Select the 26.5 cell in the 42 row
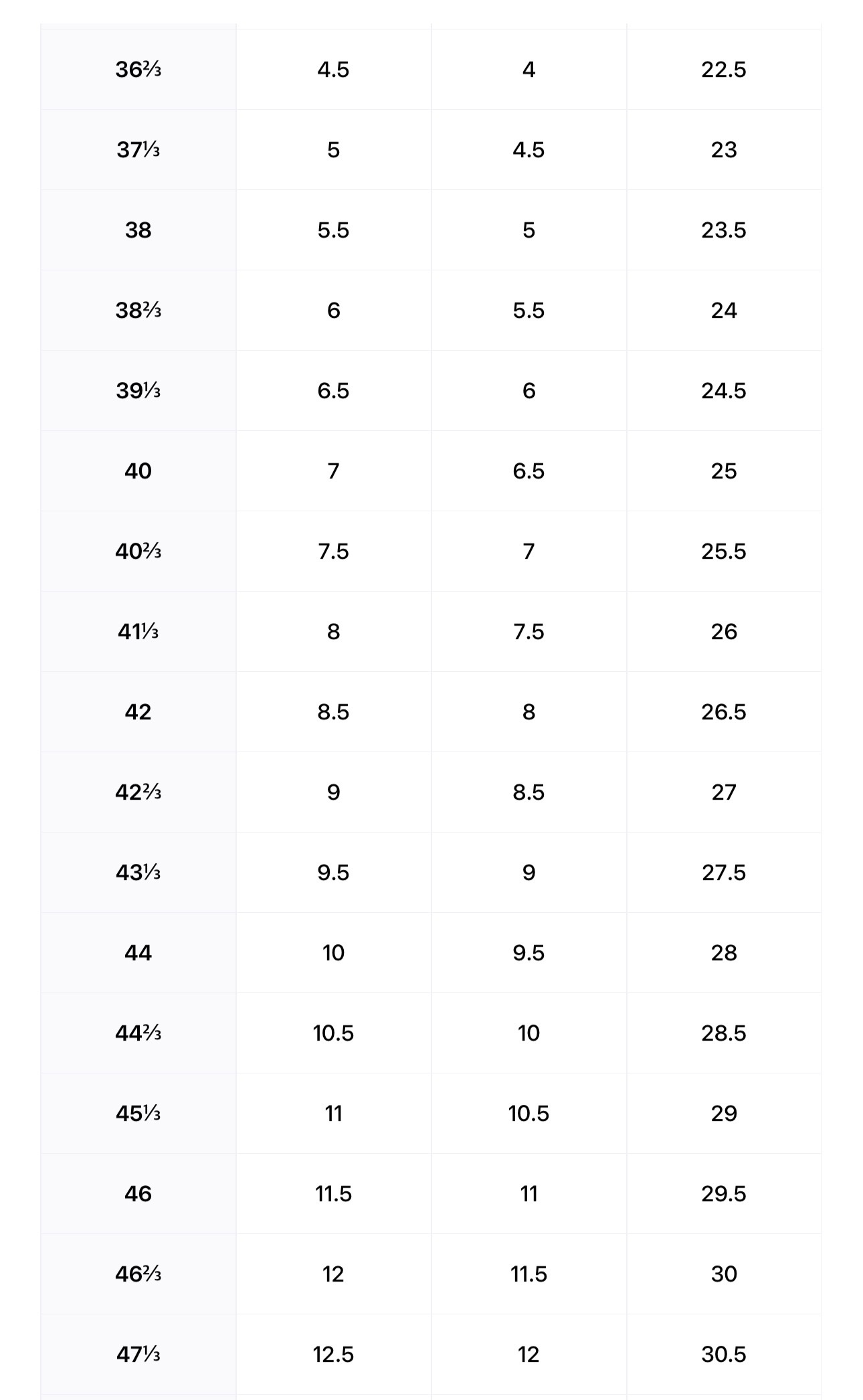 723,712
